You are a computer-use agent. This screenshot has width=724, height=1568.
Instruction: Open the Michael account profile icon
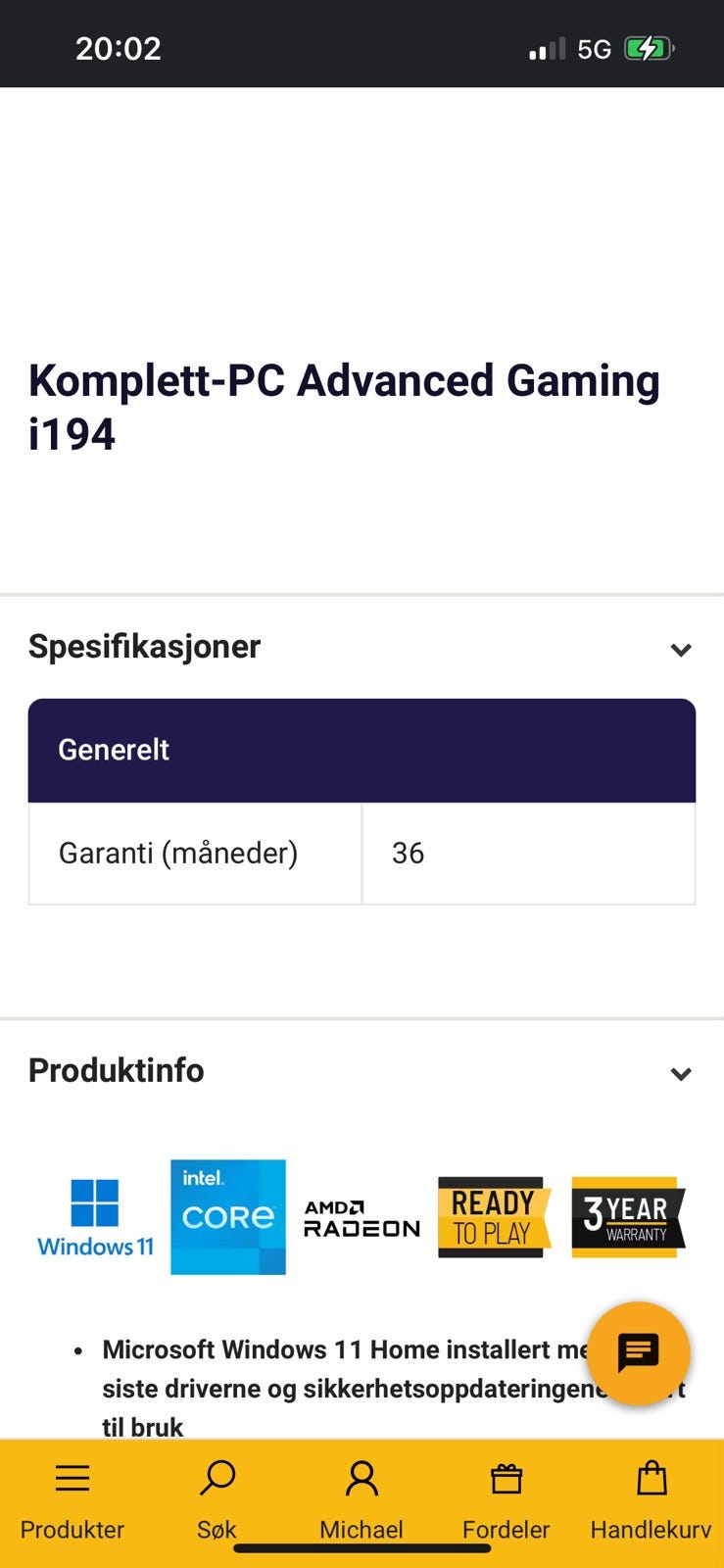click(x=361, y=1478)
